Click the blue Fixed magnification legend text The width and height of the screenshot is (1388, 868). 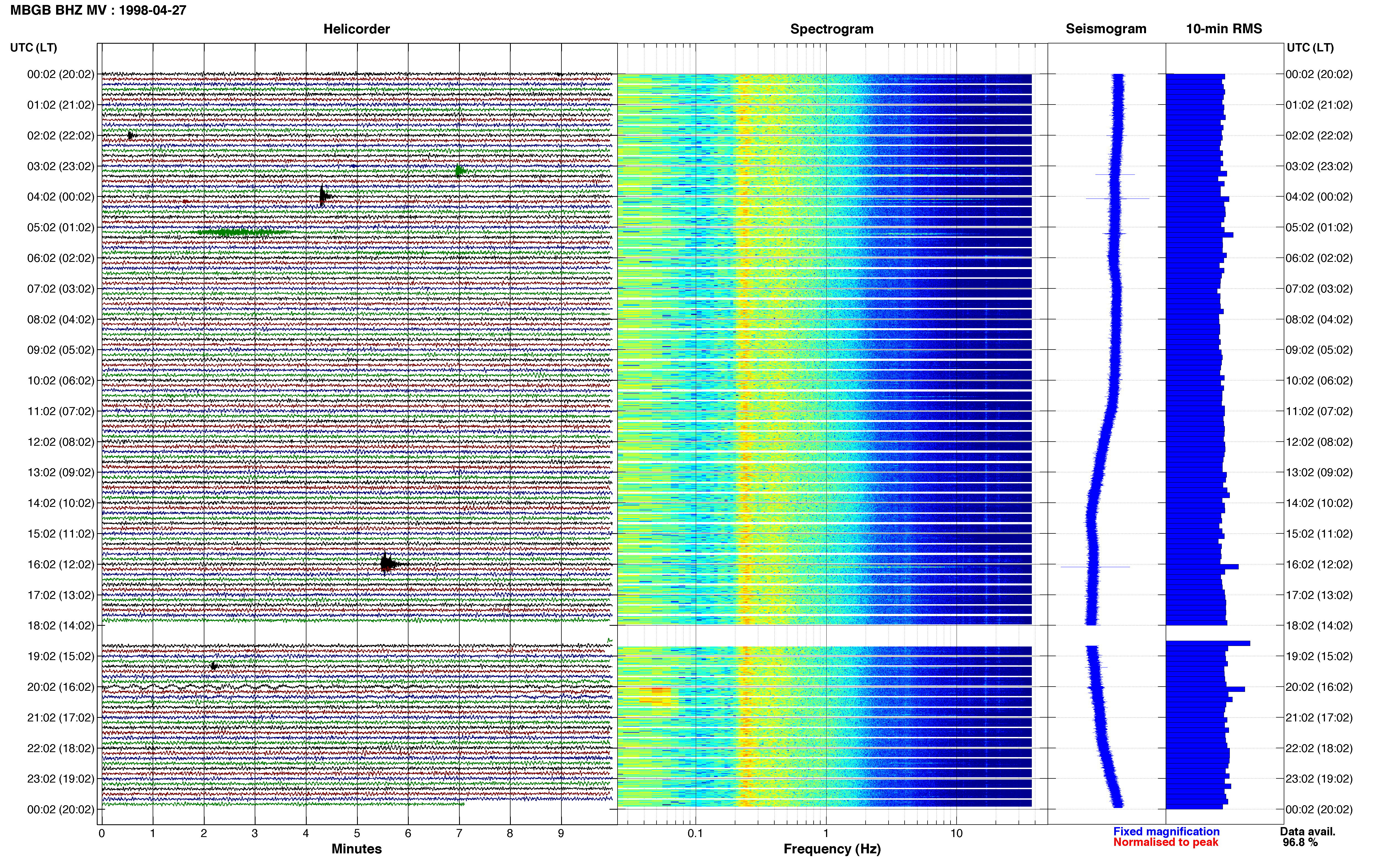(1166, 831)
